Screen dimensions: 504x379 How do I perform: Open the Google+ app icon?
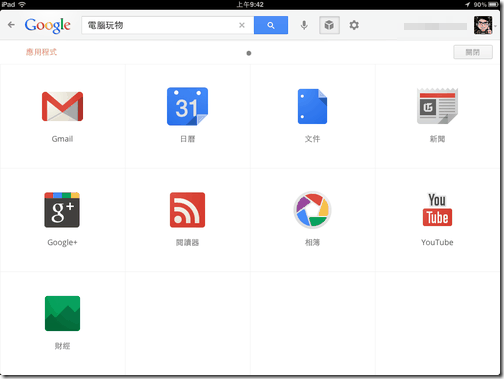pyautogui.click(x=62, y=210)
